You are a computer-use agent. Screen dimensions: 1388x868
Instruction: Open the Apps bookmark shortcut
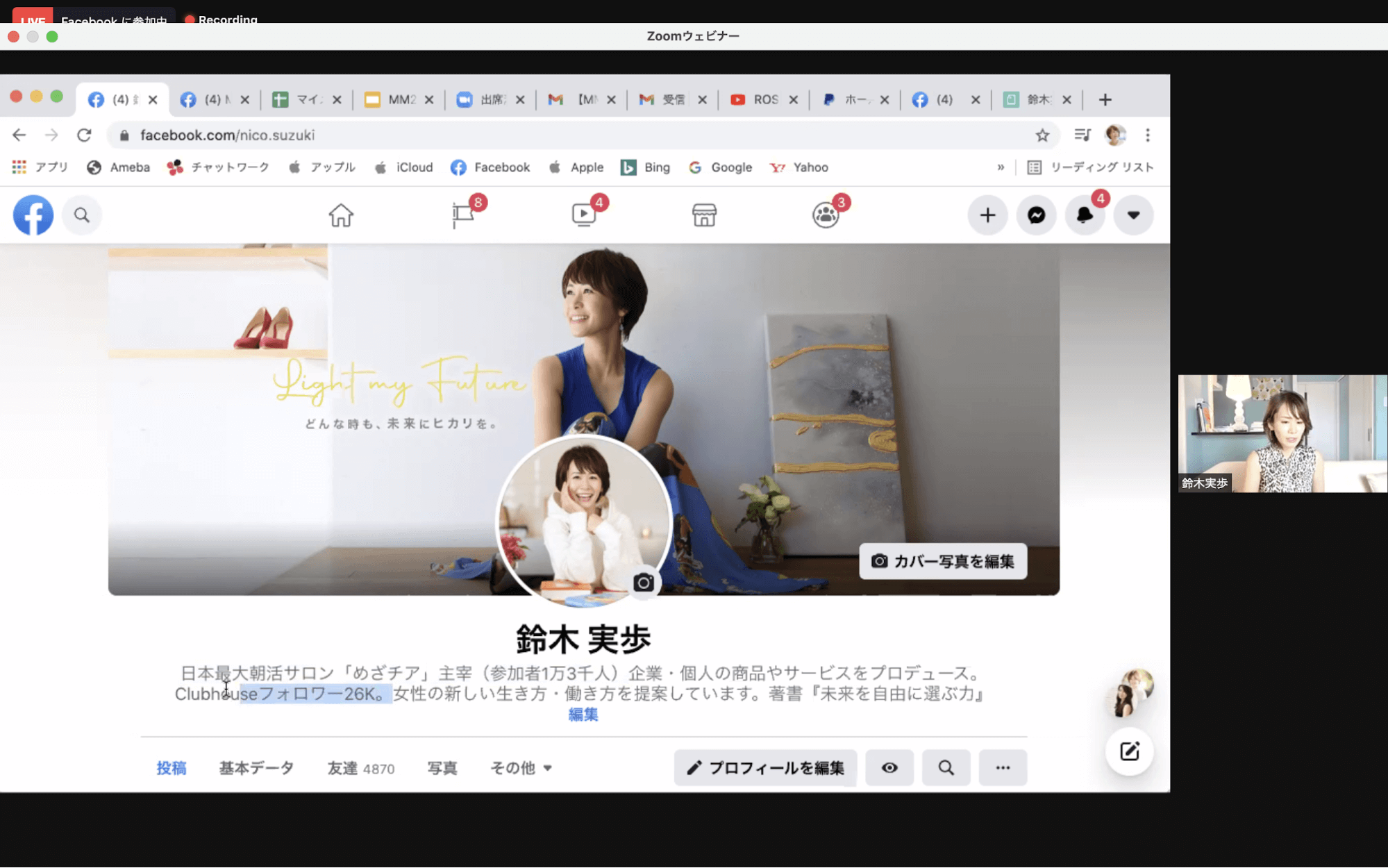pos(40,167)
